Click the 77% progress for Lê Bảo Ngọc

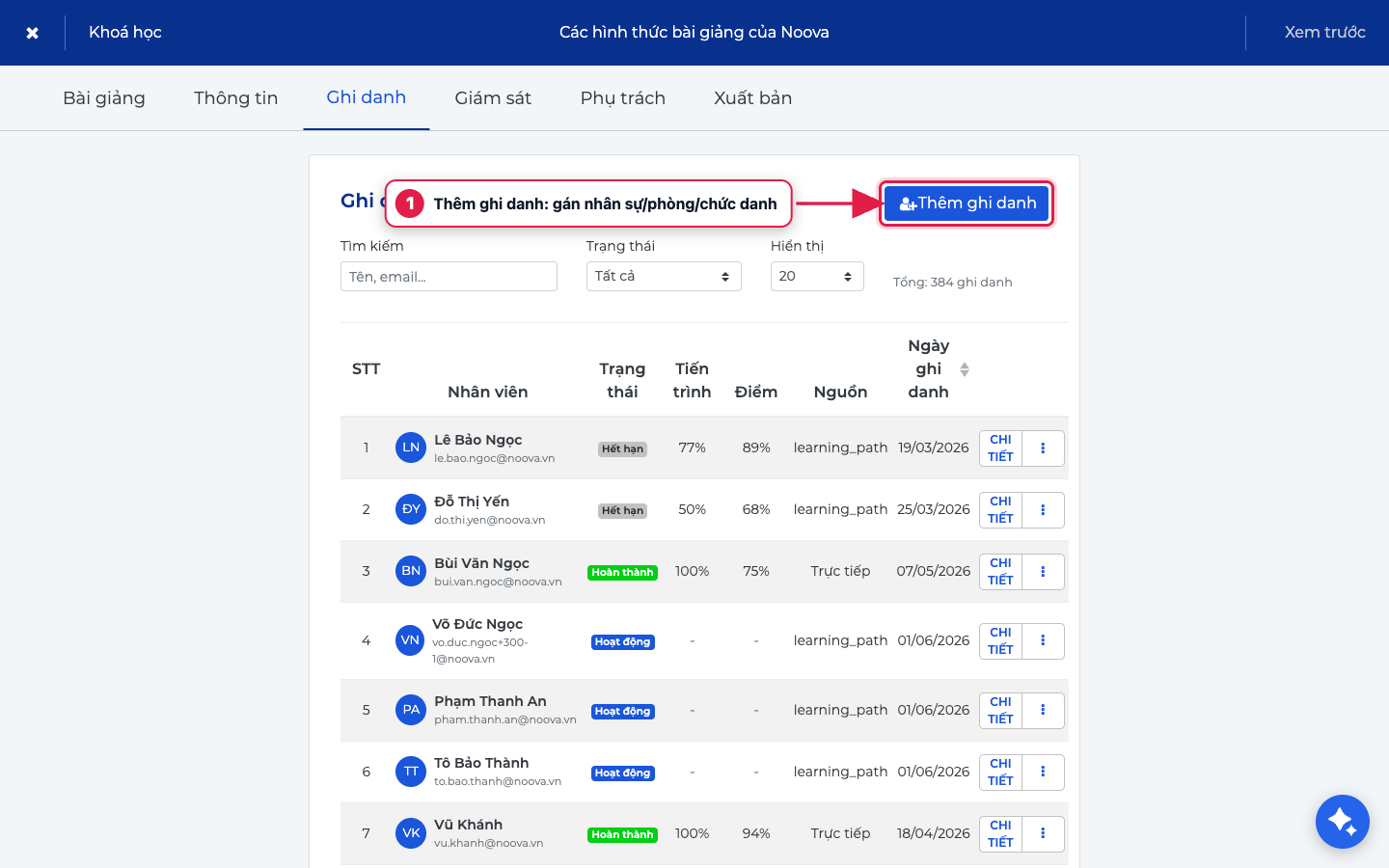coord(692,448)
